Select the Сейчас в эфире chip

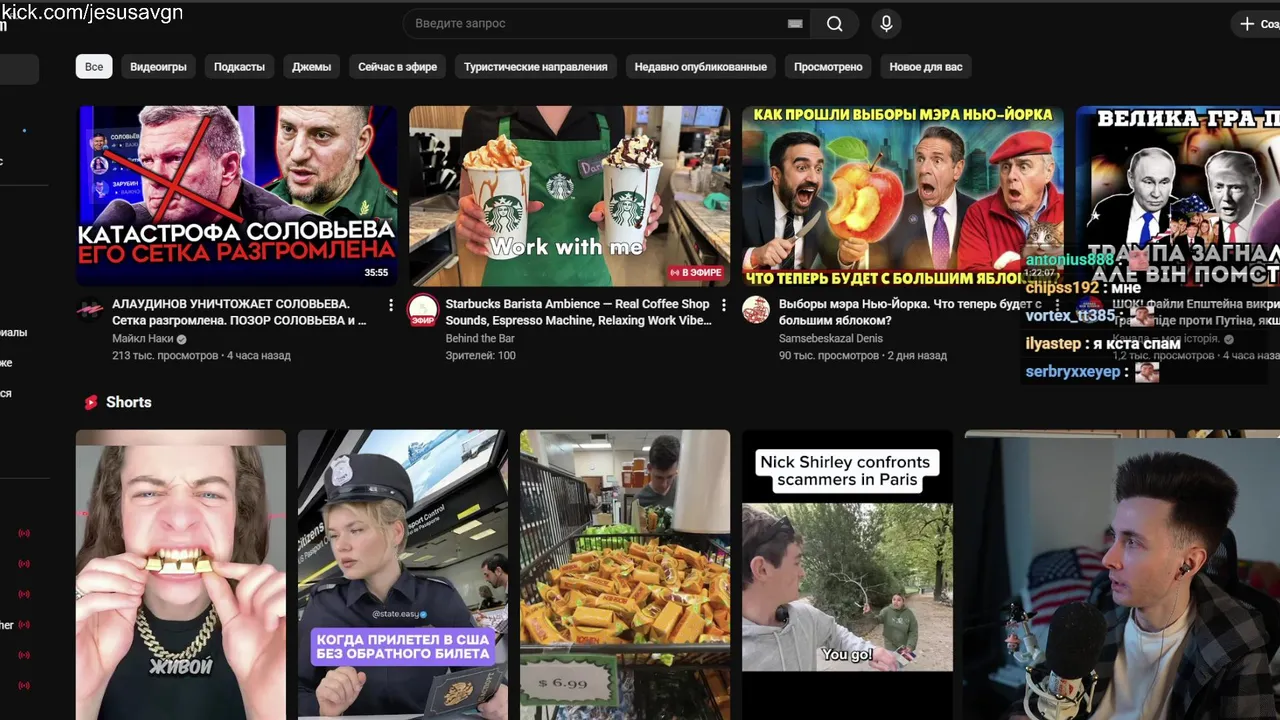click(397, 67)
